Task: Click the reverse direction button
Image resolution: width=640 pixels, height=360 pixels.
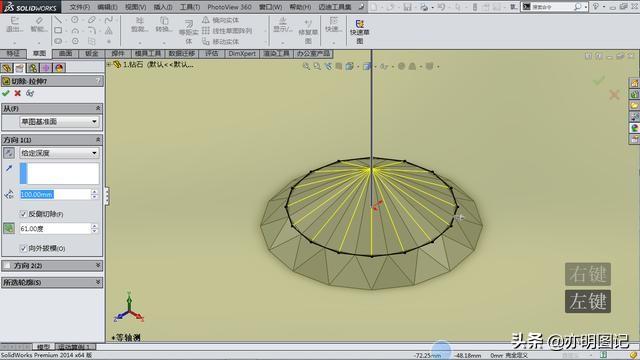Action: click(x=9, y=153)
